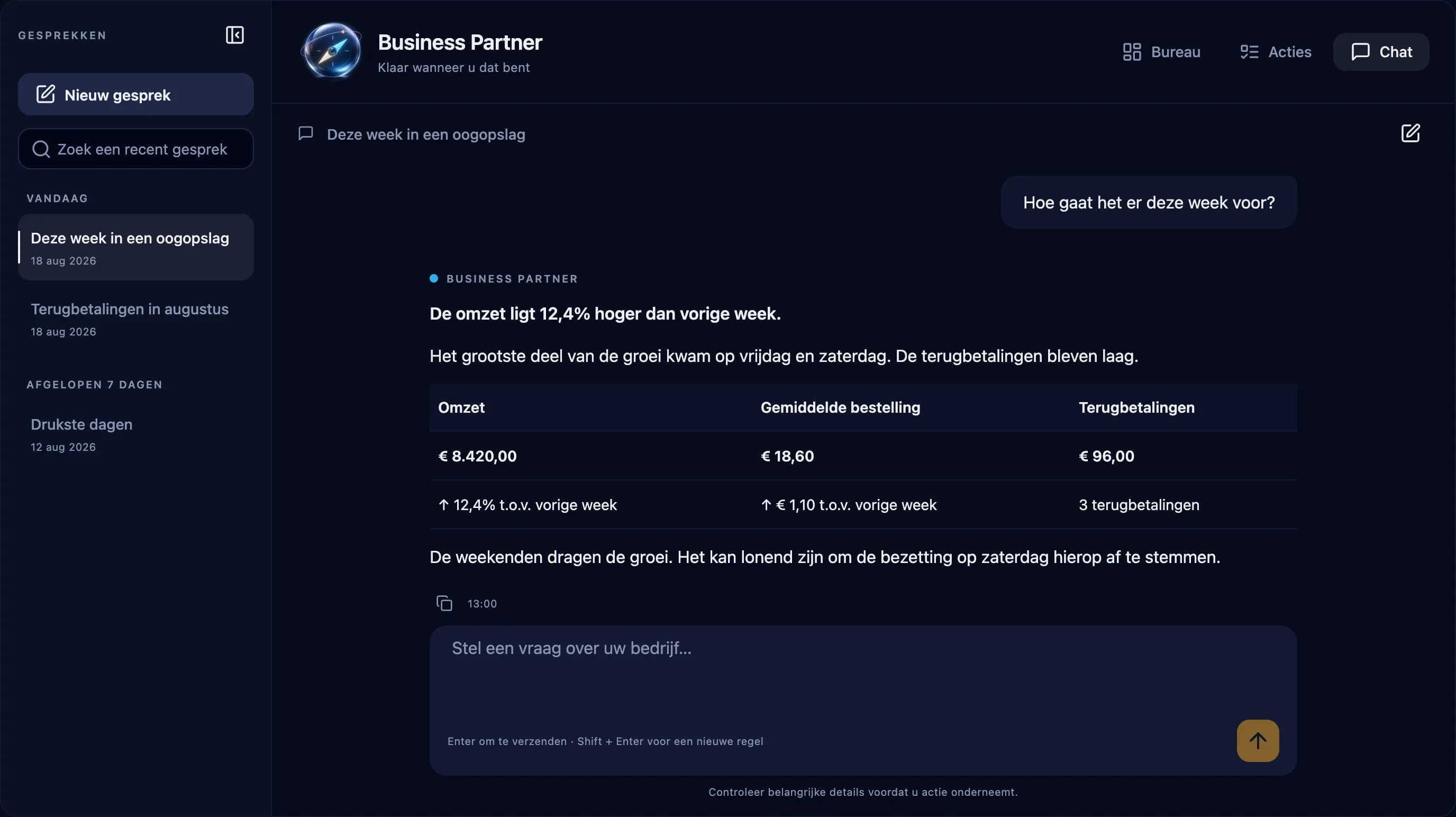Click the Business Partner compass logo
1456x817 pixels.
tap(332, 51)
